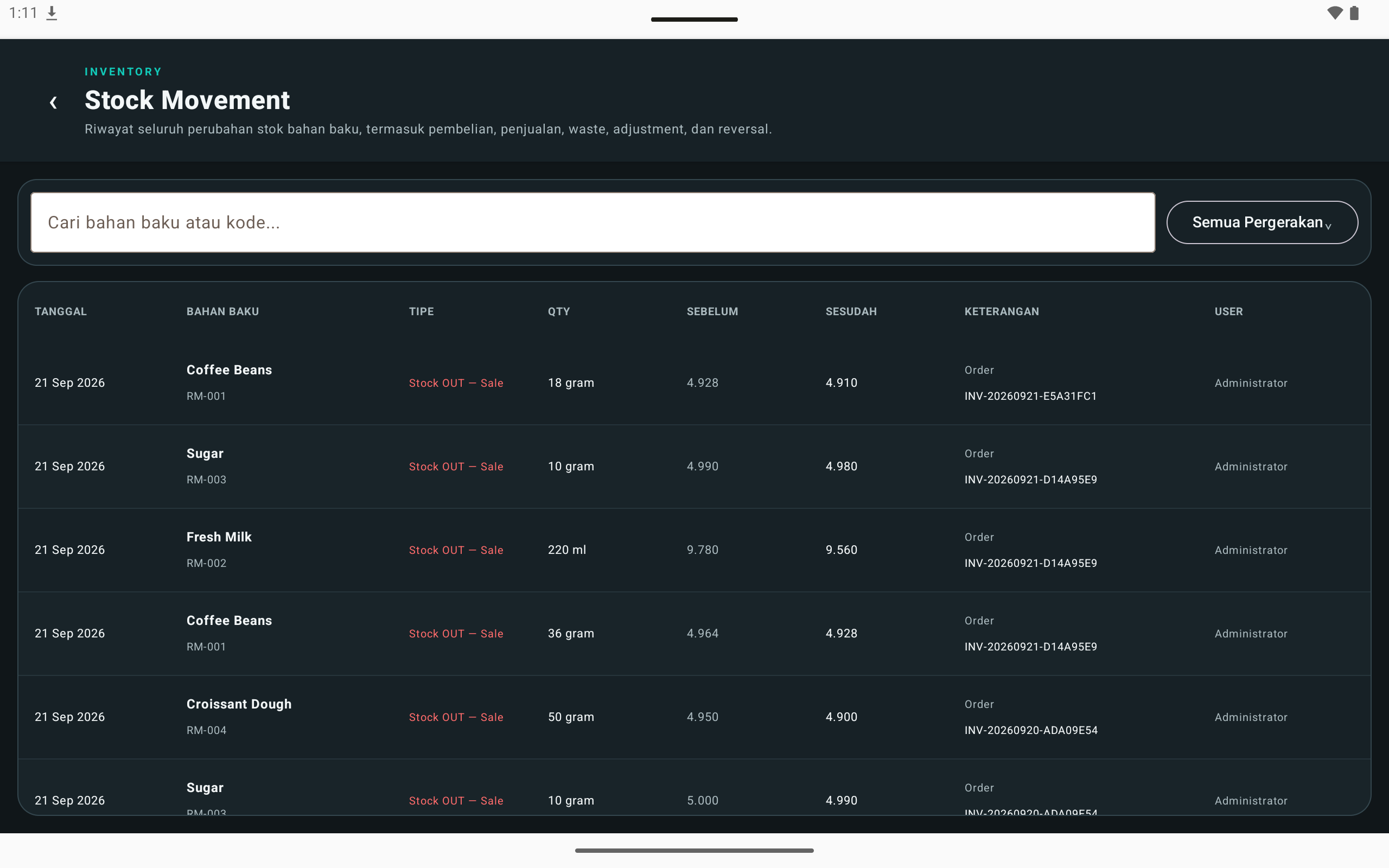Click the 50 gram quantity cell
Image resolution: width=1389 pixels, height=868 pixels.
[x=571, y=717]
